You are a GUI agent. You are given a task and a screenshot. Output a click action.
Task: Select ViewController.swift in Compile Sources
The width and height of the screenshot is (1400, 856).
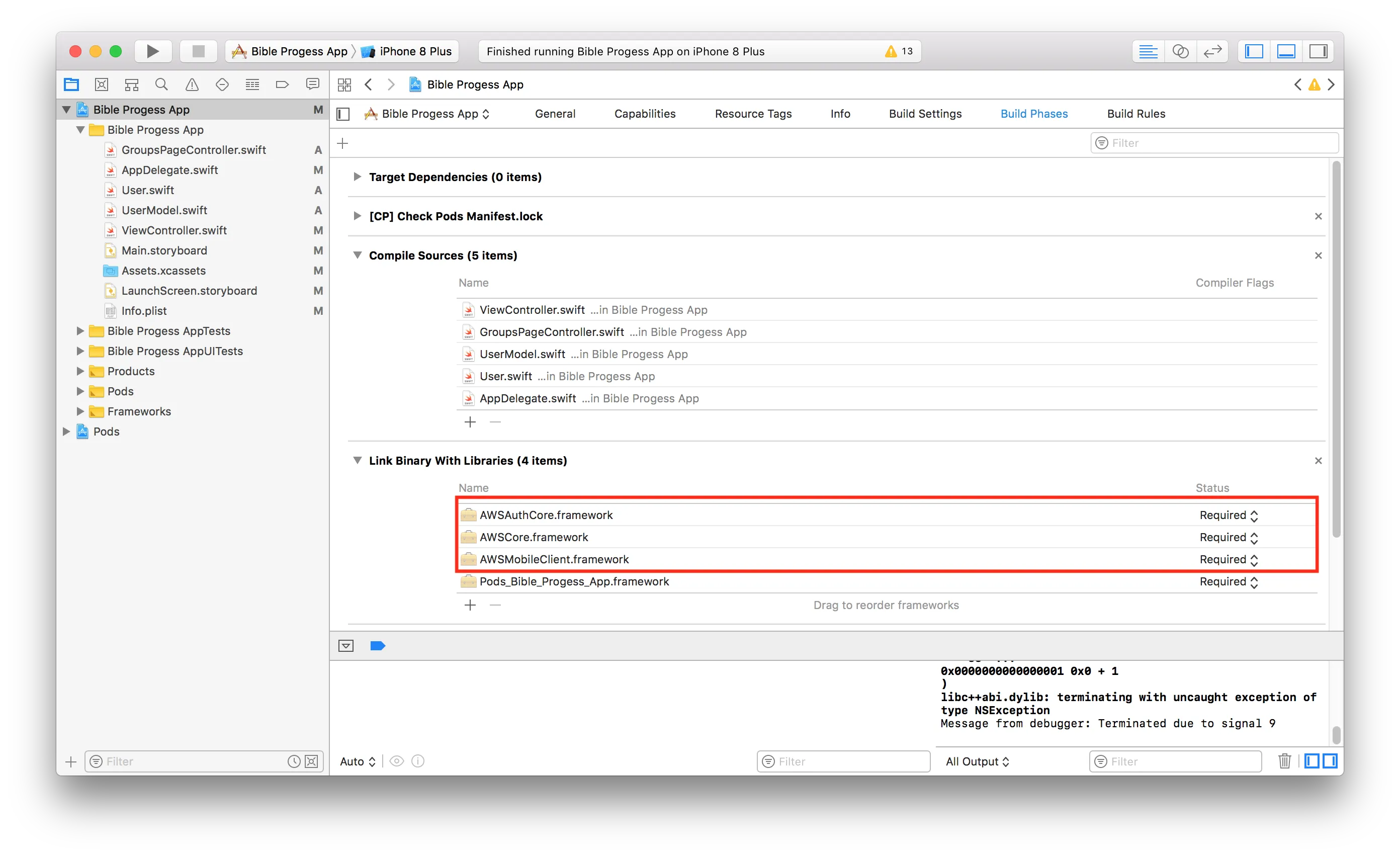[887, 310]
